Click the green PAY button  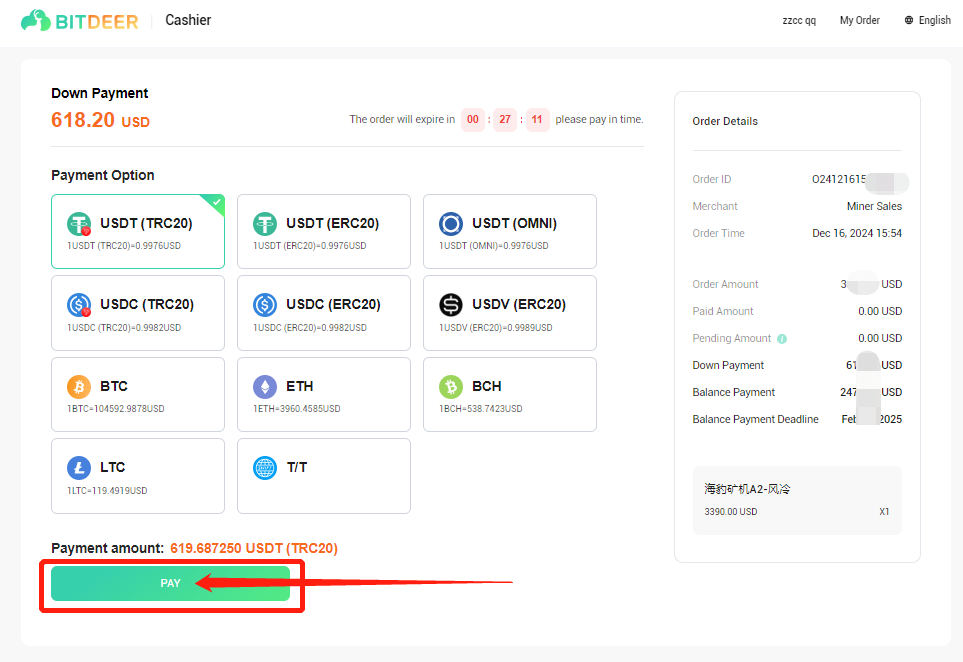pos(170,583)
